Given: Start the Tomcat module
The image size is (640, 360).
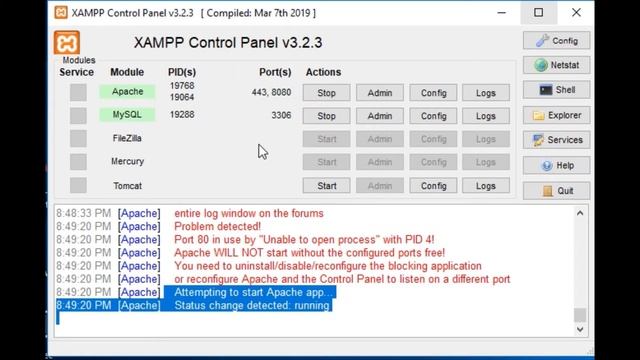Looking at the screenshot, I should [x=326, y=186].
